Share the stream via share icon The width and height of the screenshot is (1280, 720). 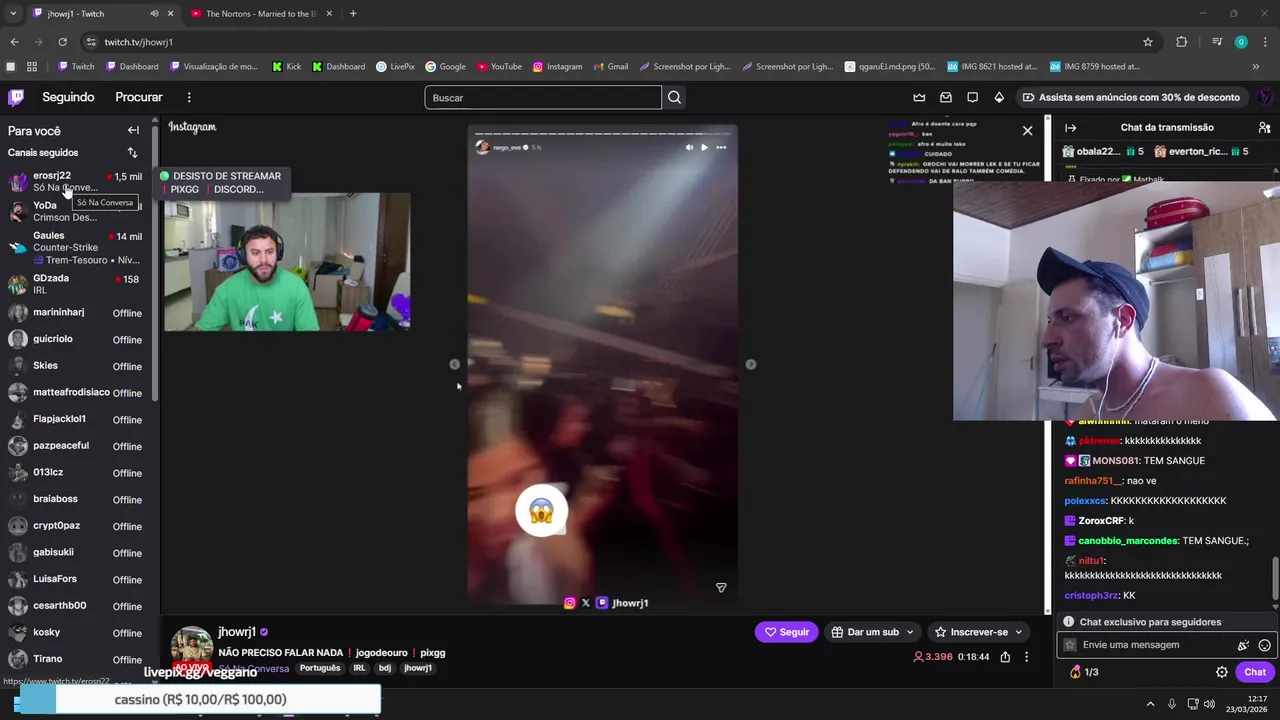pyautogui.click(x=1005, y=657)
